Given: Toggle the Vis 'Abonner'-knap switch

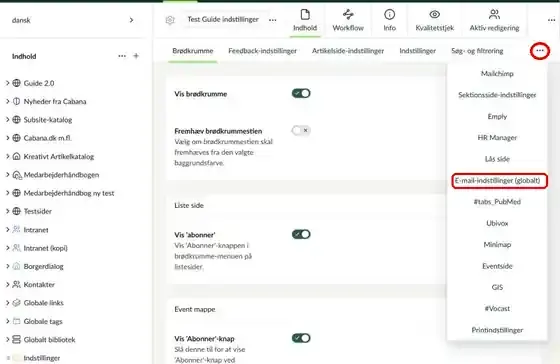Looking at the screenshot, I should [301, 338].
